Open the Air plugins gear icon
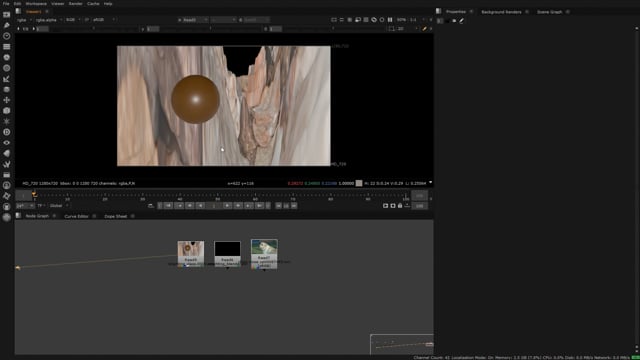The height and width of the screenshot is (360, 640). coord(7,196)
